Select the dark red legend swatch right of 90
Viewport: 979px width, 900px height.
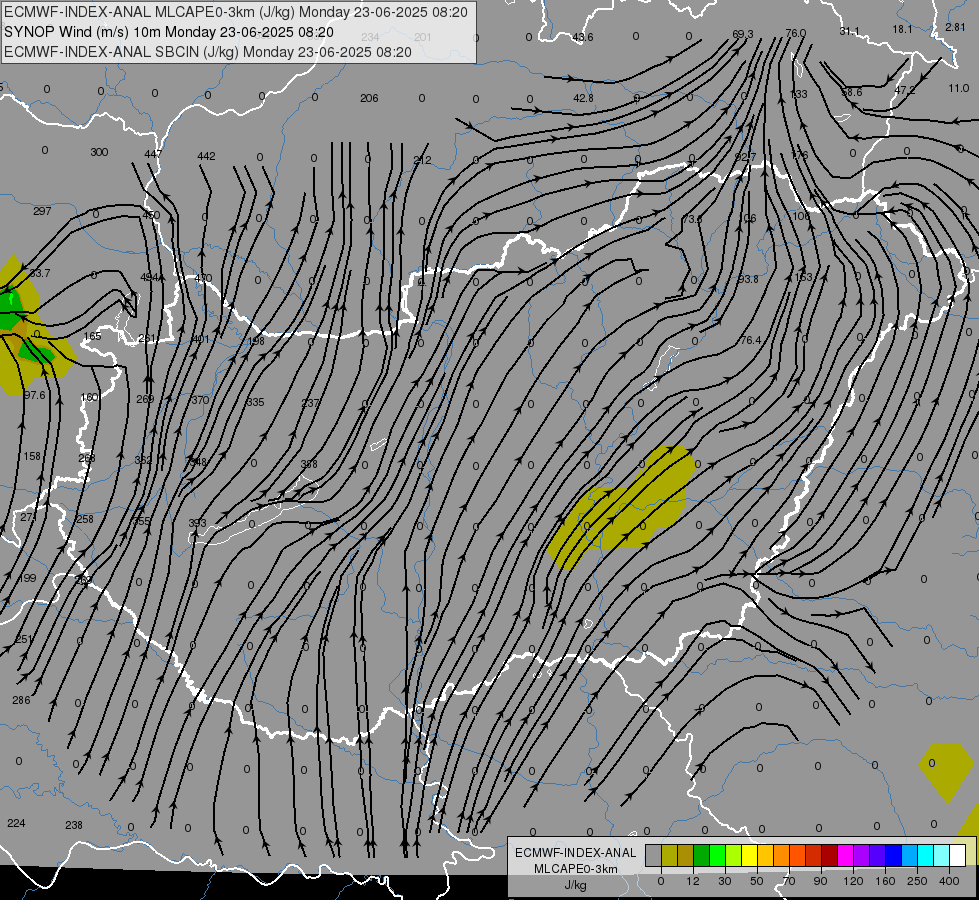click(829, 855)
